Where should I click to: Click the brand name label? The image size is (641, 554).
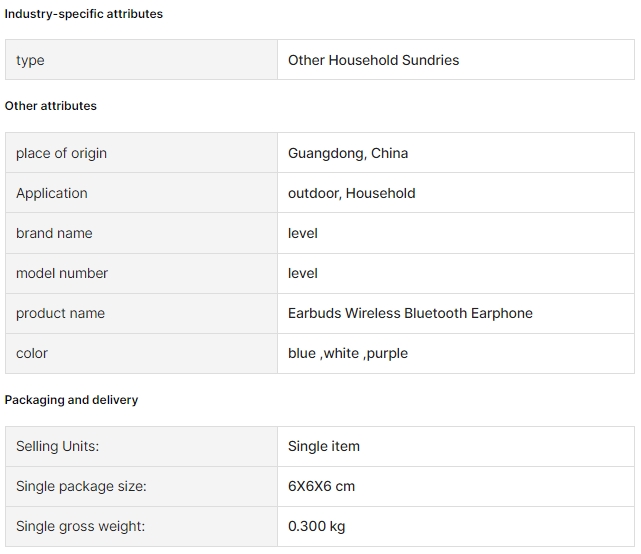pyautogui.click(x=54, y=233)
